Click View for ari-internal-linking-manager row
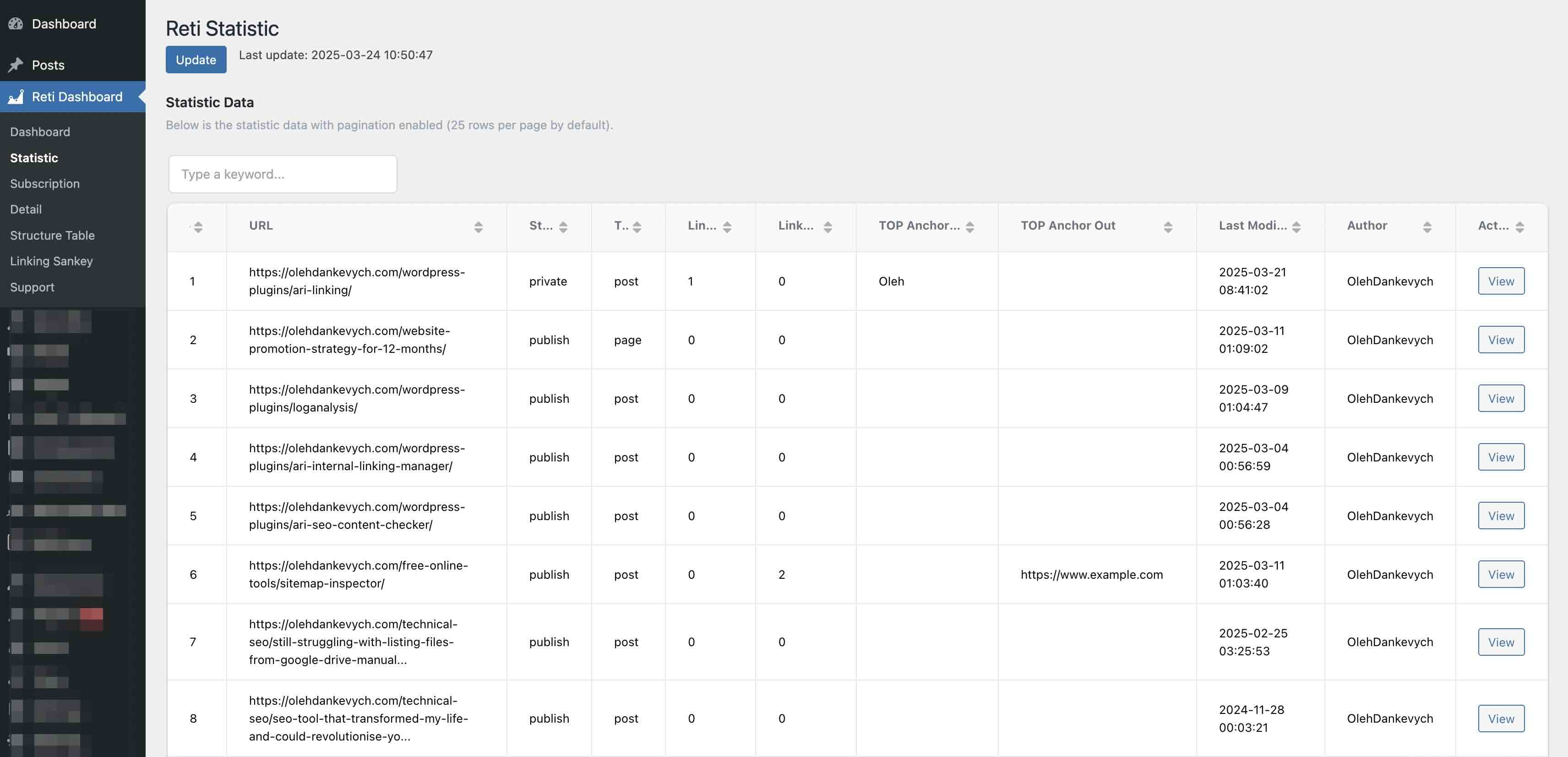This screenshot has height=757, width=1568. coord(1501,457)
